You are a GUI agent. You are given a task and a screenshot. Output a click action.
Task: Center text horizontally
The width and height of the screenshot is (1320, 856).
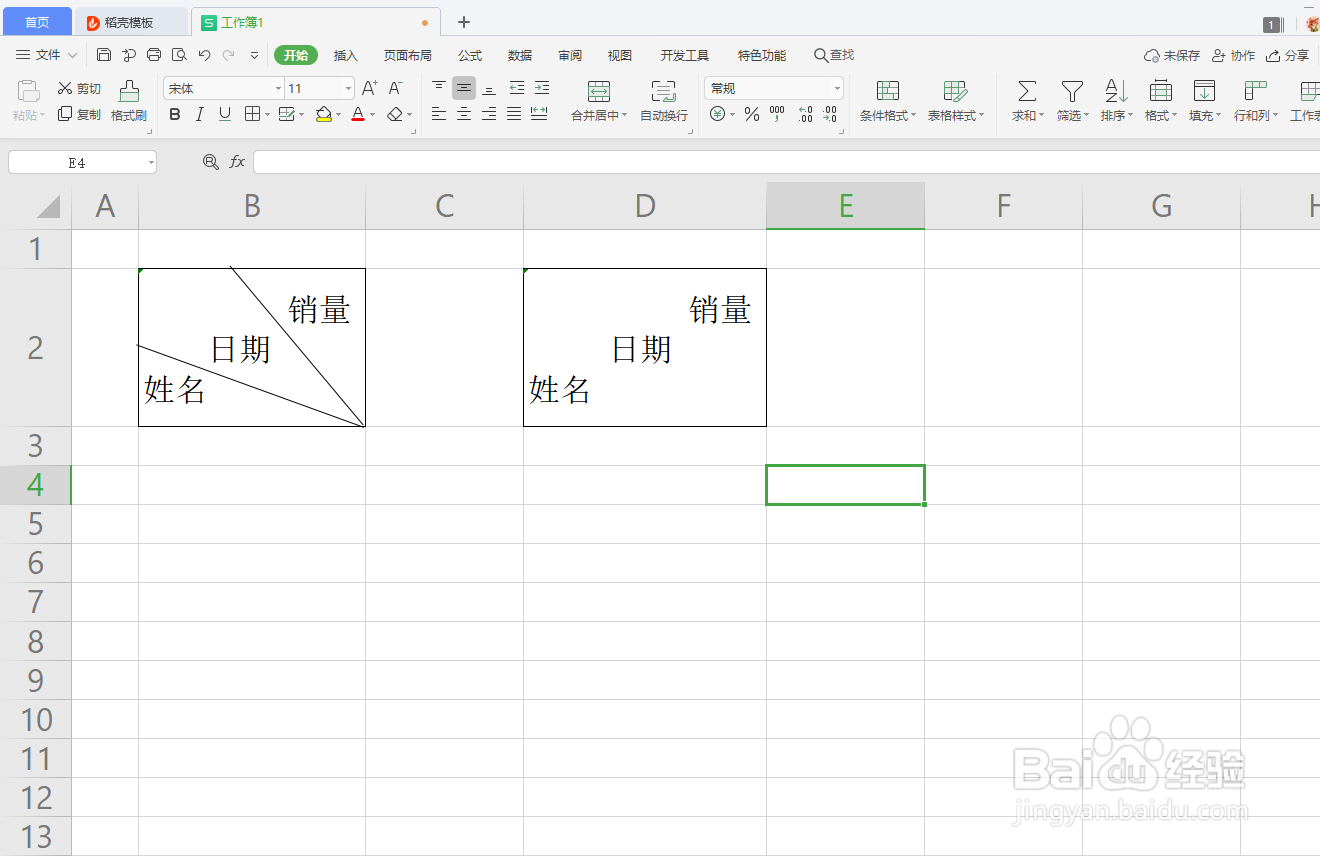[464, 114]
